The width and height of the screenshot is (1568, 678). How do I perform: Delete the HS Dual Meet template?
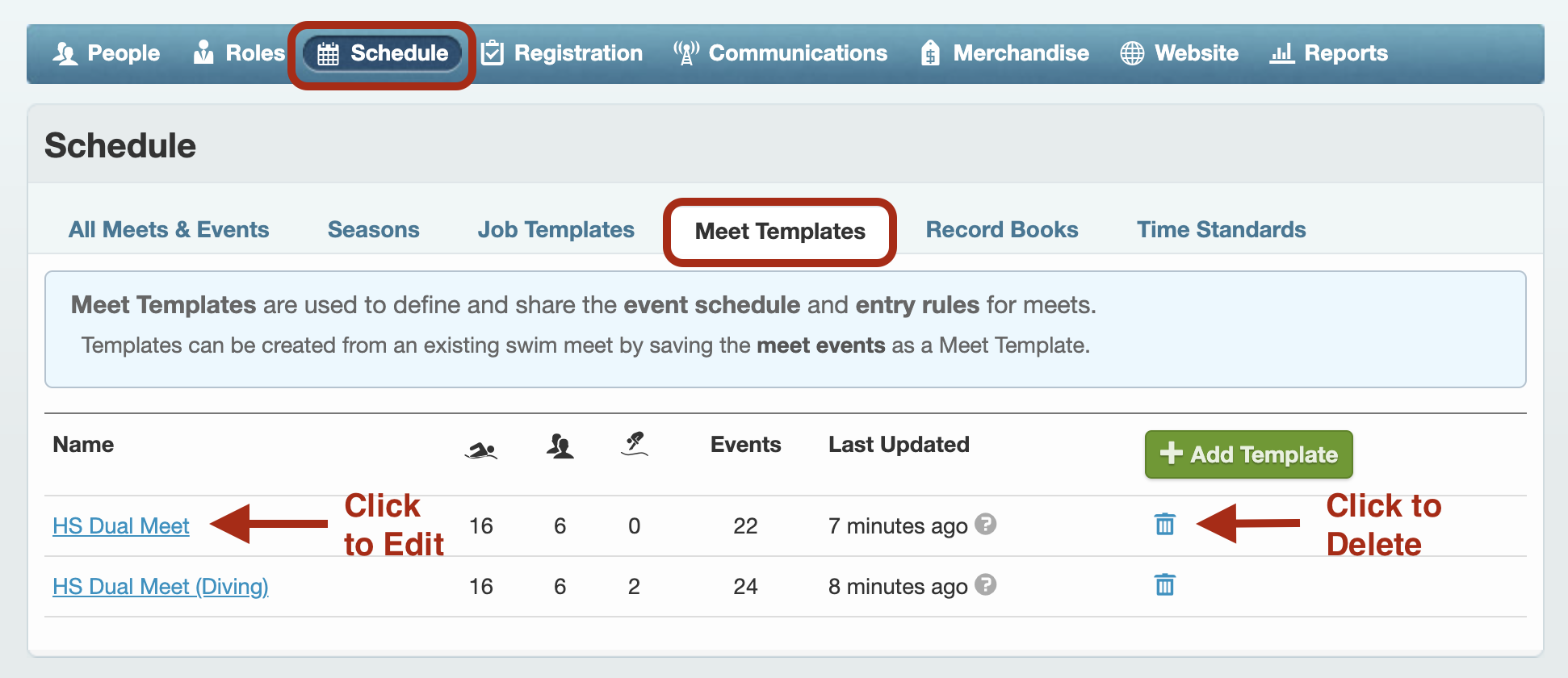click(1164, 525)
